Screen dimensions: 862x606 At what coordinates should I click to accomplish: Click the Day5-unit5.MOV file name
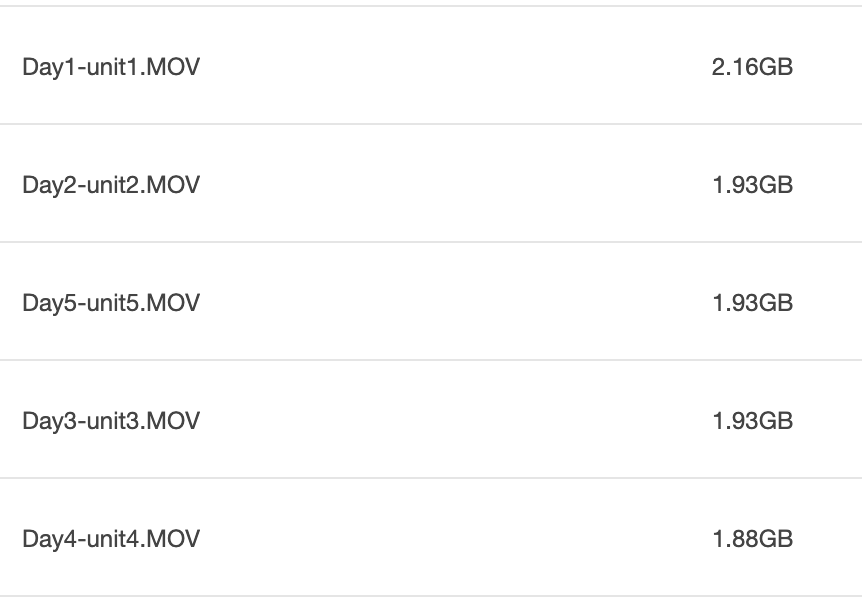point(111,303)
